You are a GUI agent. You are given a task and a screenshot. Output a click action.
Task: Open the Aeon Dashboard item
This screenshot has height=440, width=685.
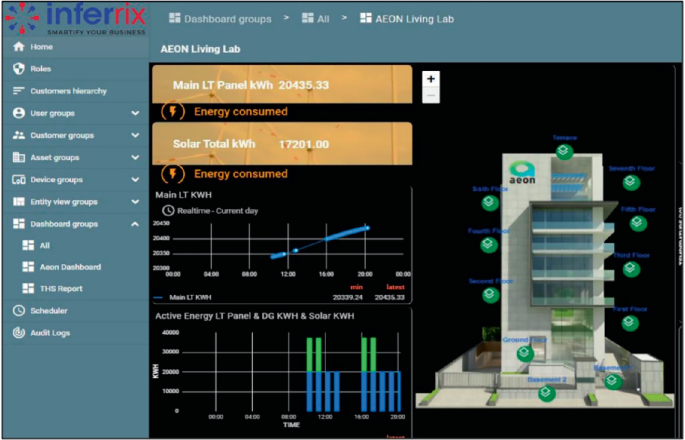tap(76, 267)
